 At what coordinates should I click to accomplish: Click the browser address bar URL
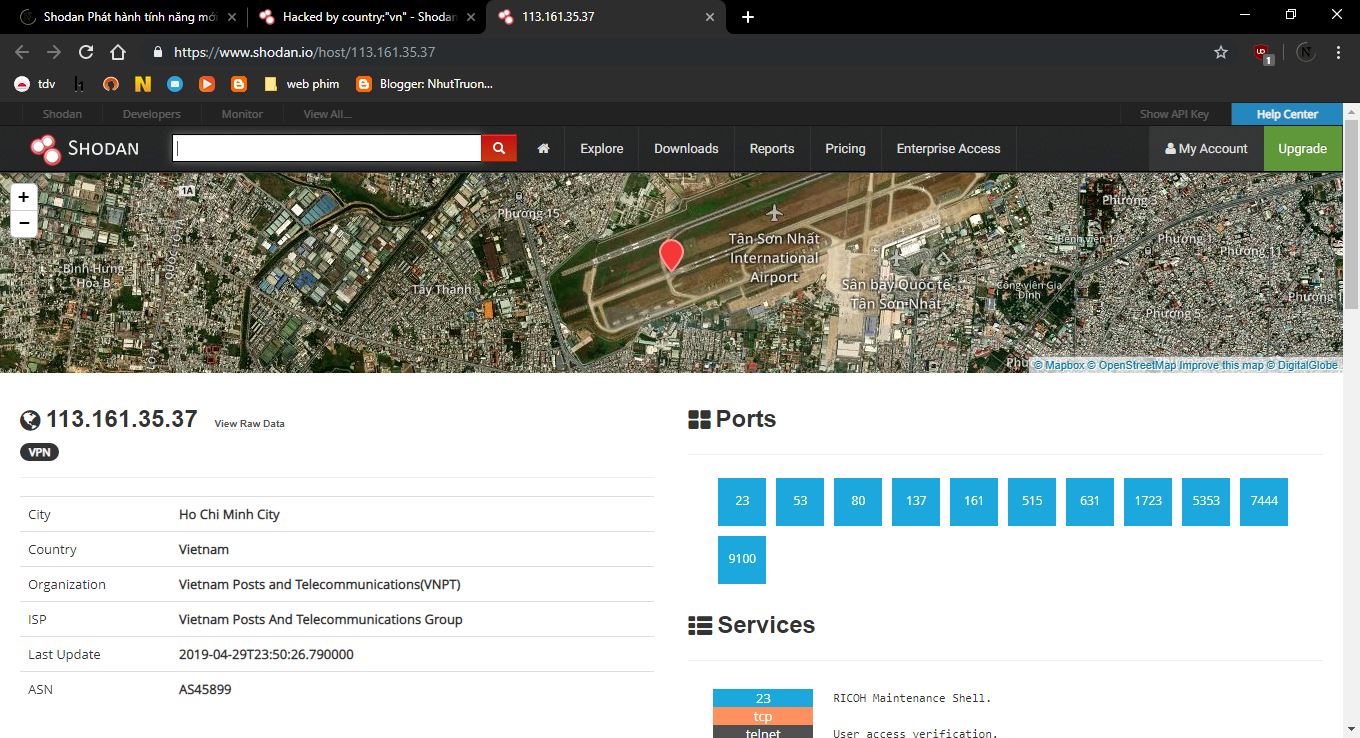pos(304,52)
